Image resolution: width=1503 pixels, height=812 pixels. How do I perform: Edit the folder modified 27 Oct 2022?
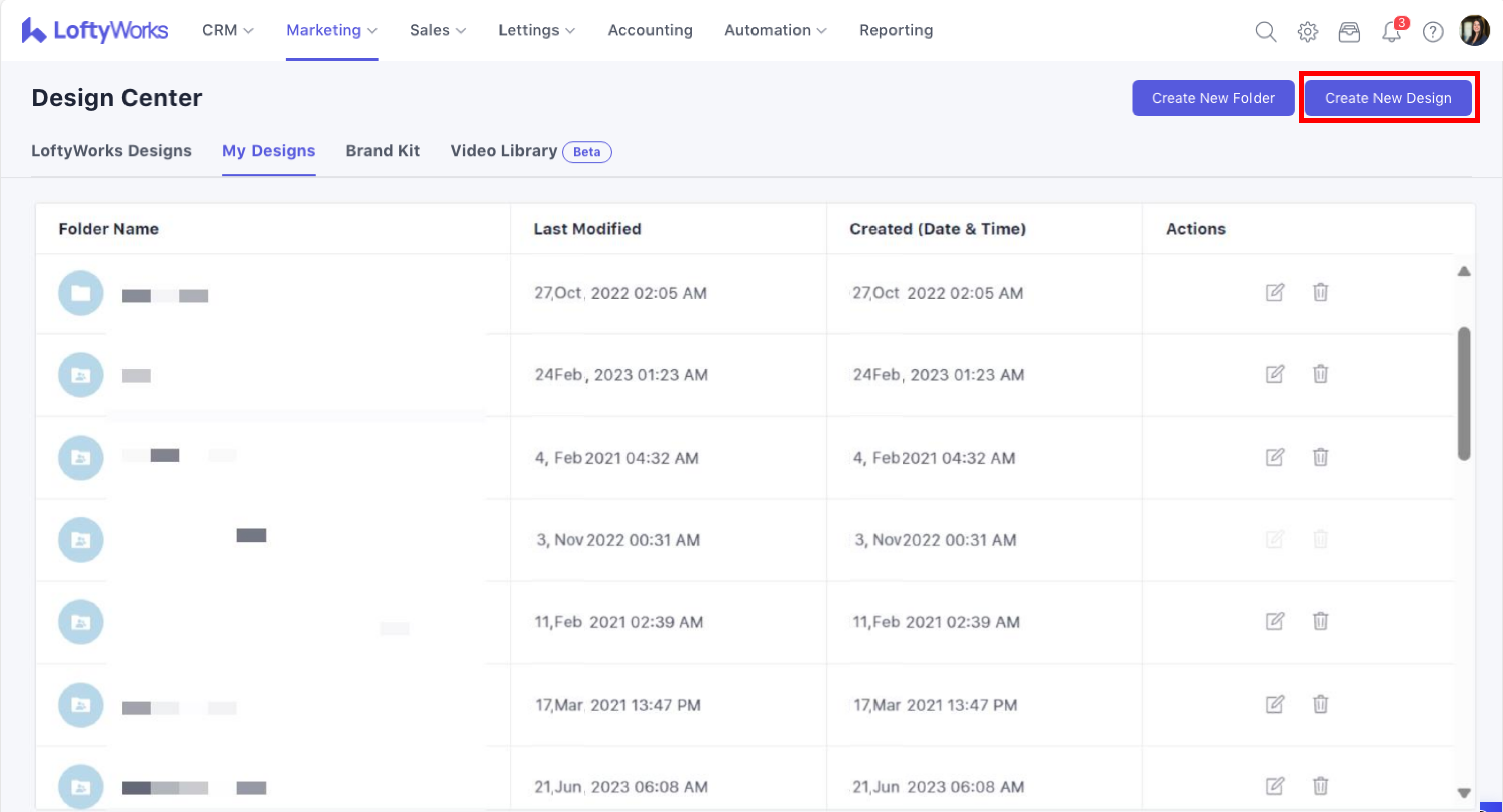[x=1275, y=292]
